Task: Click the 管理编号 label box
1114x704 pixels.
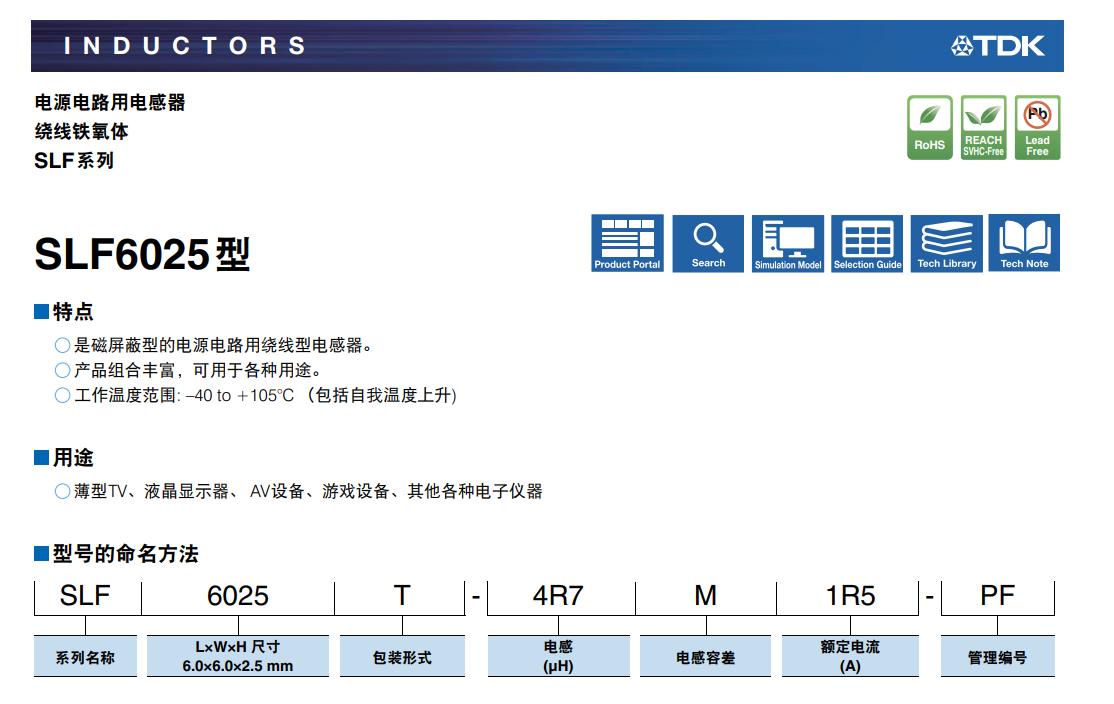Action: click(x=997, y=656)
